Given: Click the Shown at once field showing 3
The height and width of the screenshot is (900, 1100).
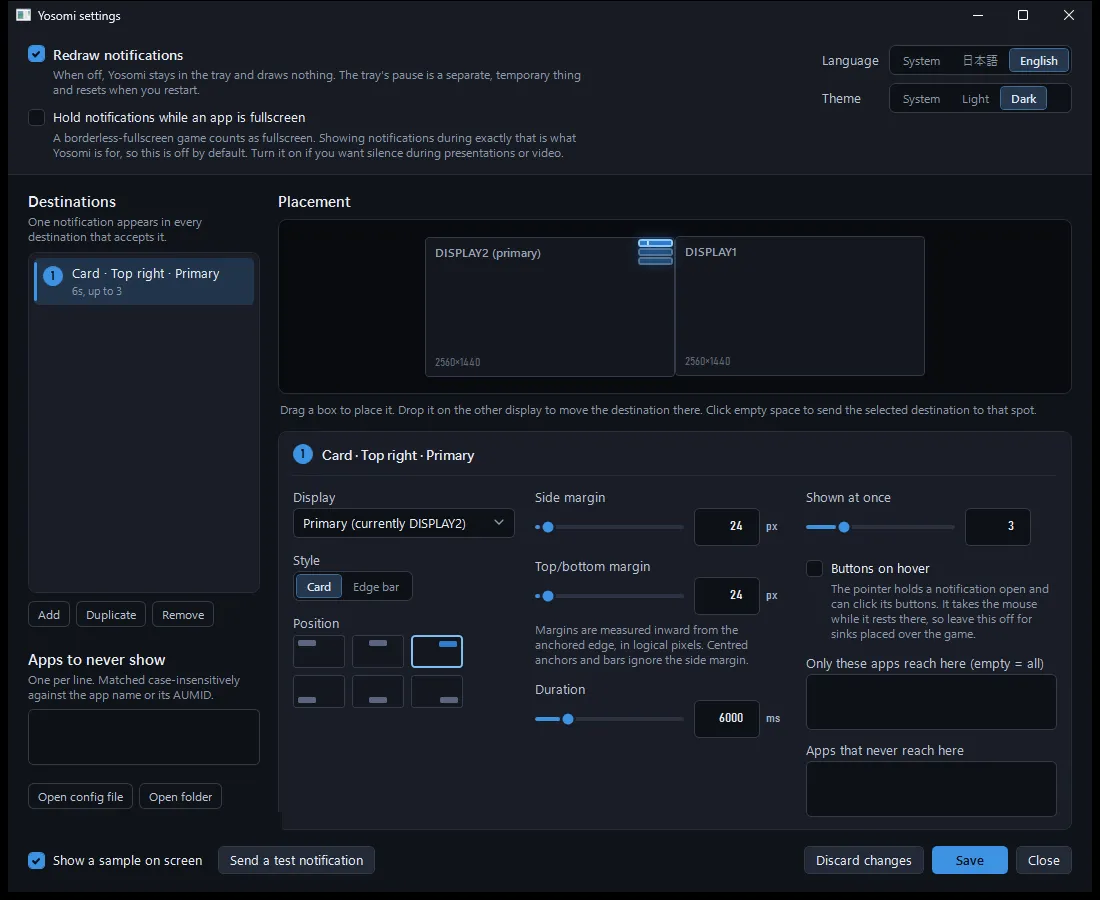Looking at the screenshot, I should (998, 526).
